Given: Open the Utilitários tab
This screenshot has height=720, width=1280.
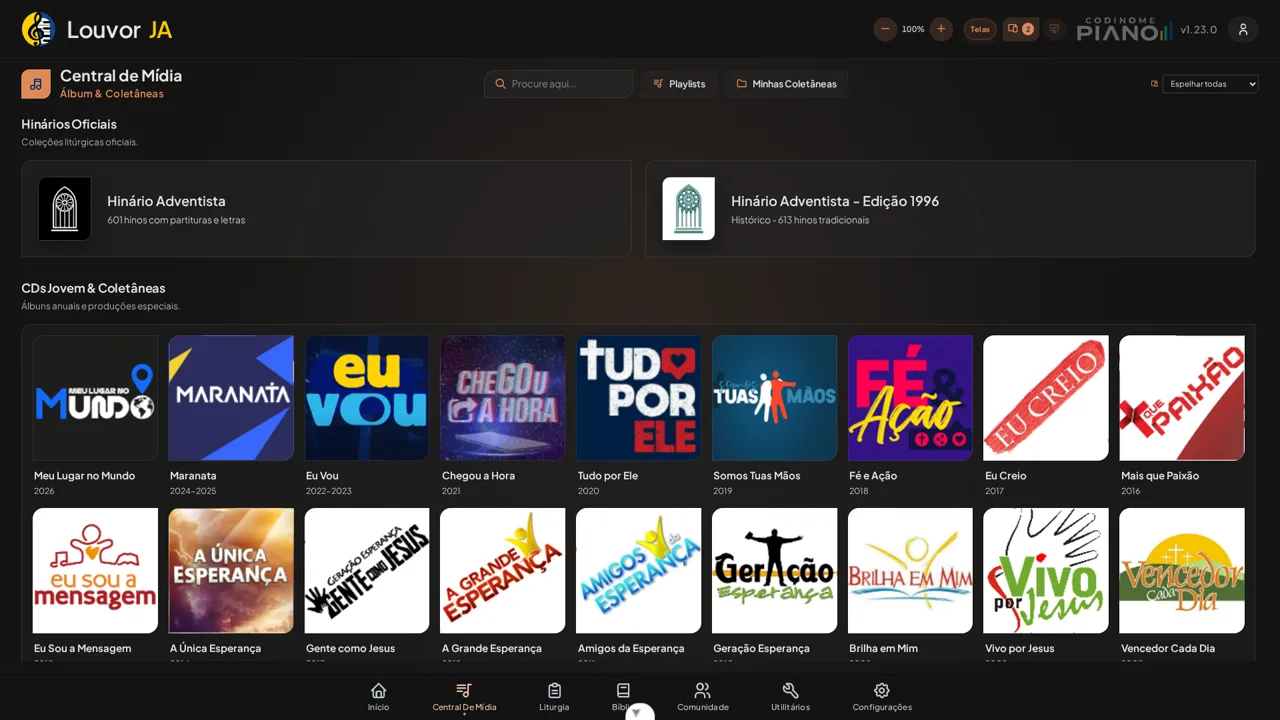Looking at the screenshot, I should (x=790, y=697).
